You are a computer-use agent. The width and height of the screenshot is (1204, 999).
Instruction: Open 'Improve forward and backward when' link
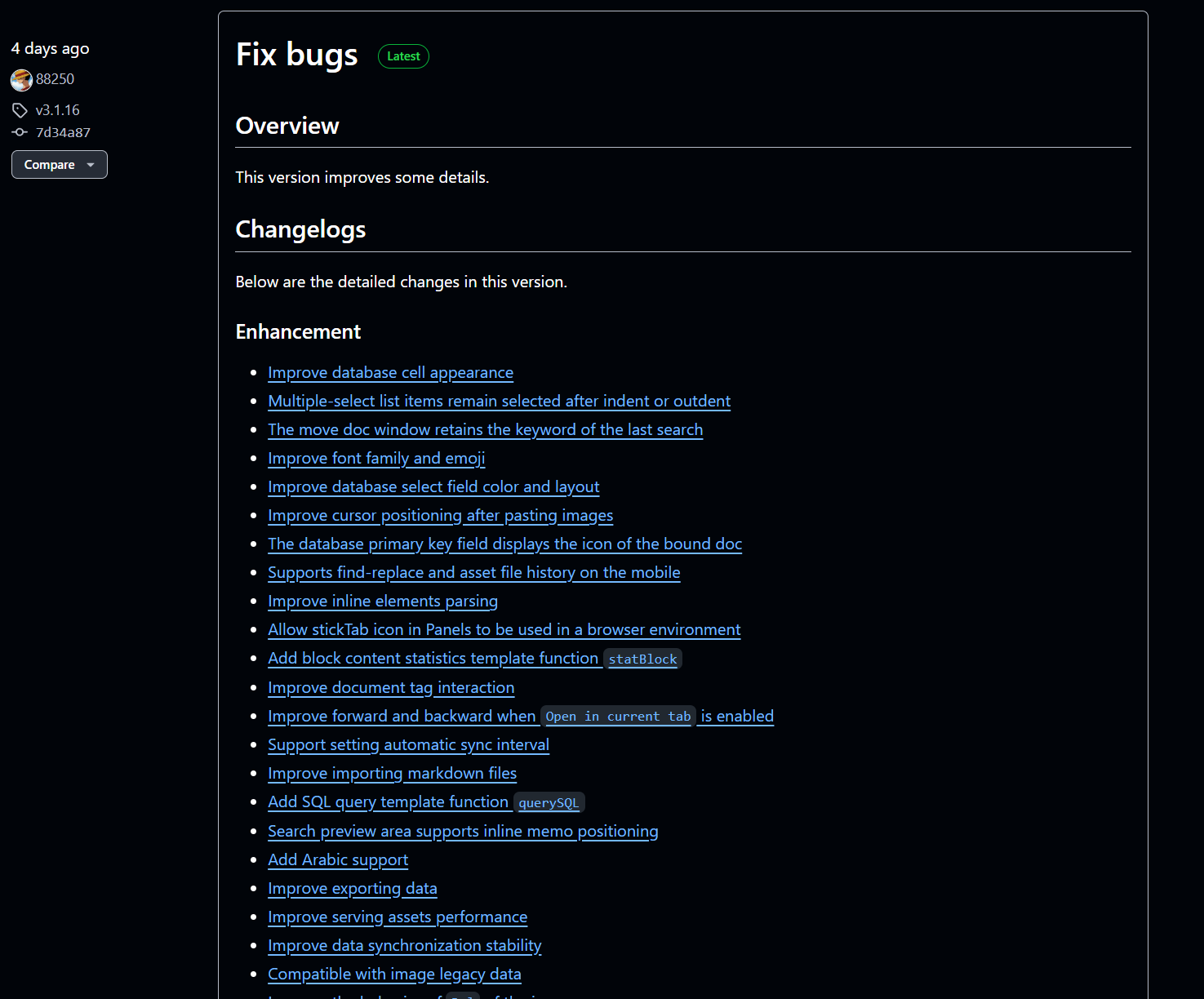(x=521, y=717)
